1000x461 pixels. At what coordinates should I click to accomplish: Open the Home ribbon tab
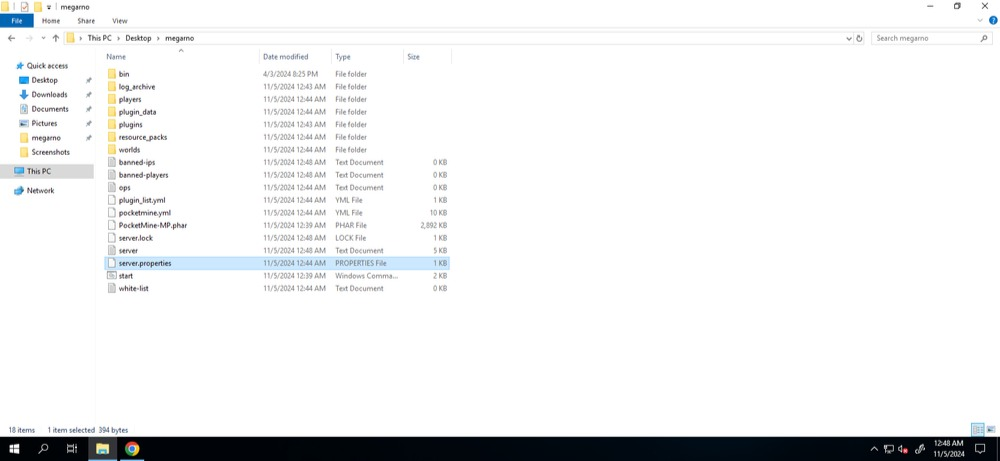51,21
